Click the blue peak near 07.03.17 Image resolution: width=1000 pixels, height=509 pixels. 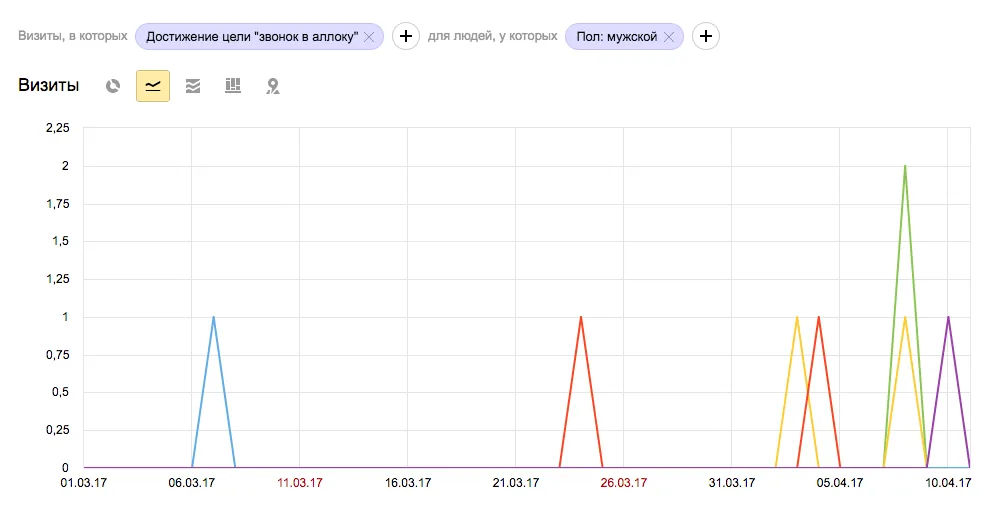[x=214, y=317]
